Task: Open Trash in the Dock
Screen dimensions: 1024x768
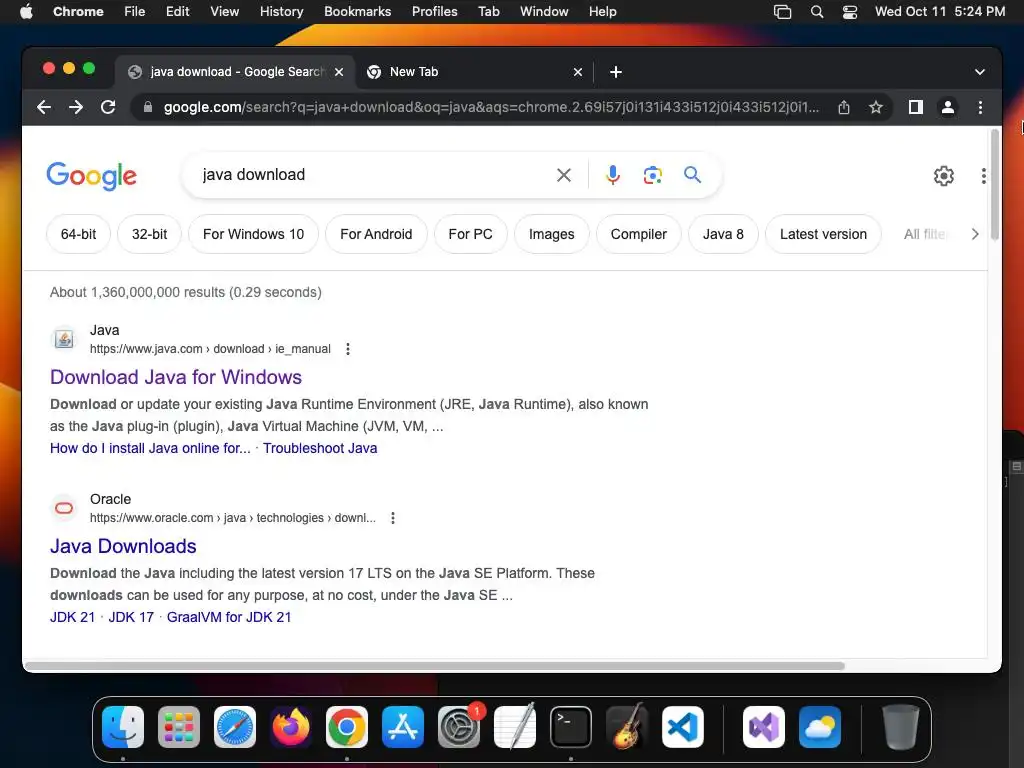Action: pyautogui.click(x=901, y=727)
